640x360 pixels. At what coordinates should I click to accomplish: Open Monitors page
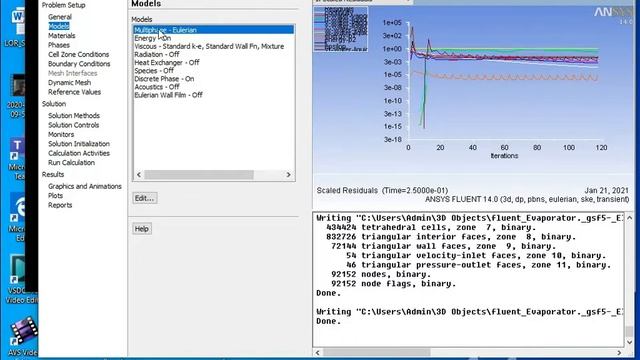click(x=61, y=134)
